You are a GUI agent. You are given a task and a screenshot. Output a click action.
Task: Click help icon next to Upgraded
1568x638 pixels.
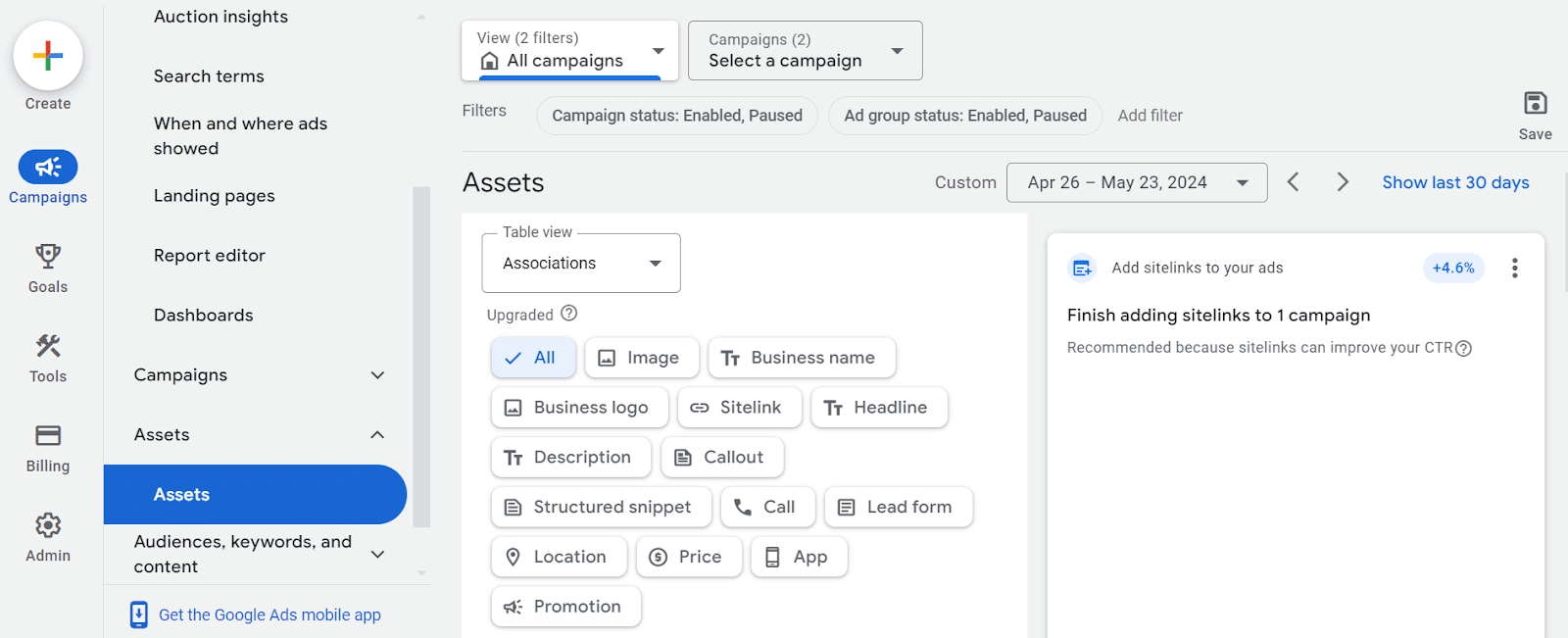tap(569, 314)
